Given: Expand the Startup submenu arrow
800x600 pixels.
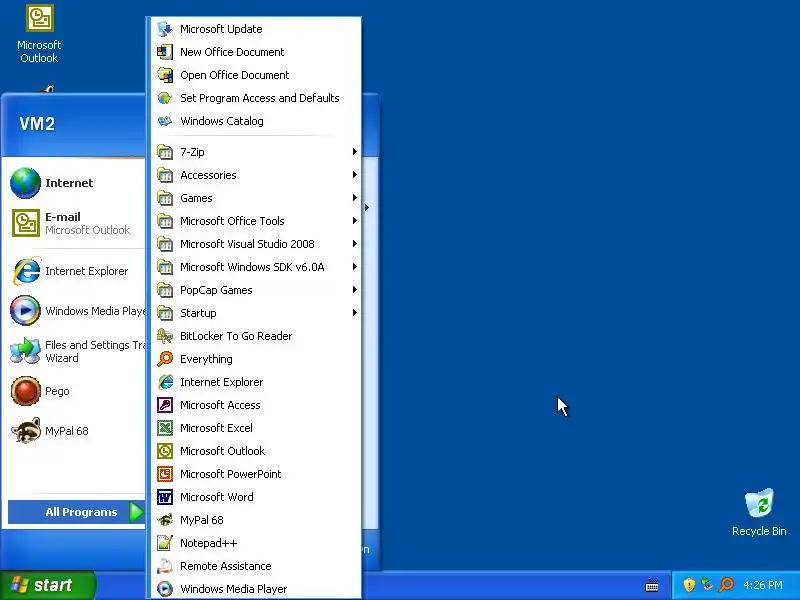Looking at the screenshot, I should 355,312.
